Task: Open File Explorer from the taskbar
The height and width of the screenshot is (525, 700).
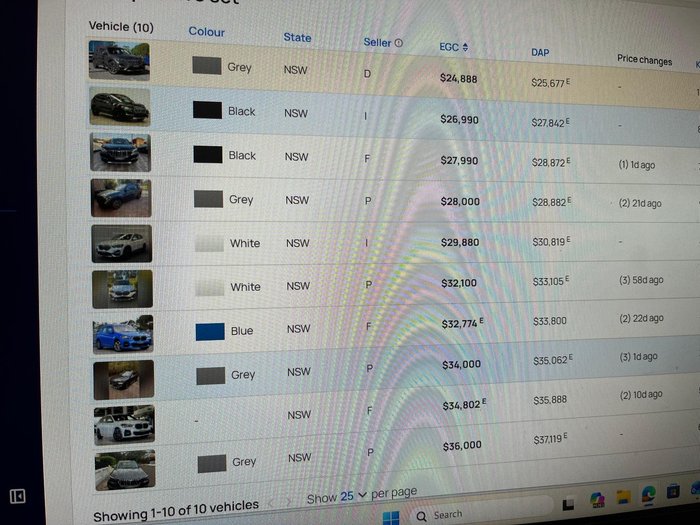Action: click(623, 496)
